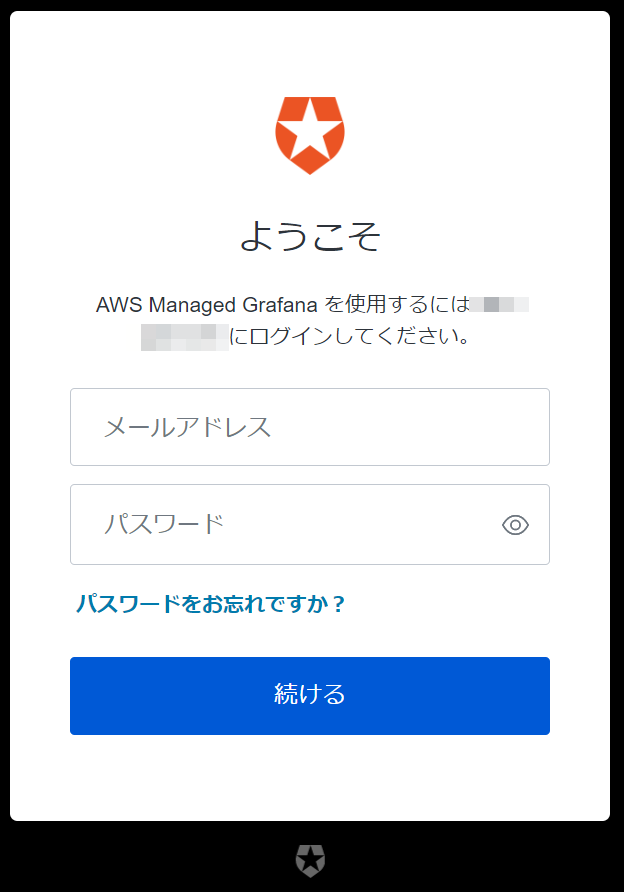Focus the メールアドレス input field
Image resolution: width=624 pixels, height=892 pixels.
pyautogui.click(x=310, y=427)
